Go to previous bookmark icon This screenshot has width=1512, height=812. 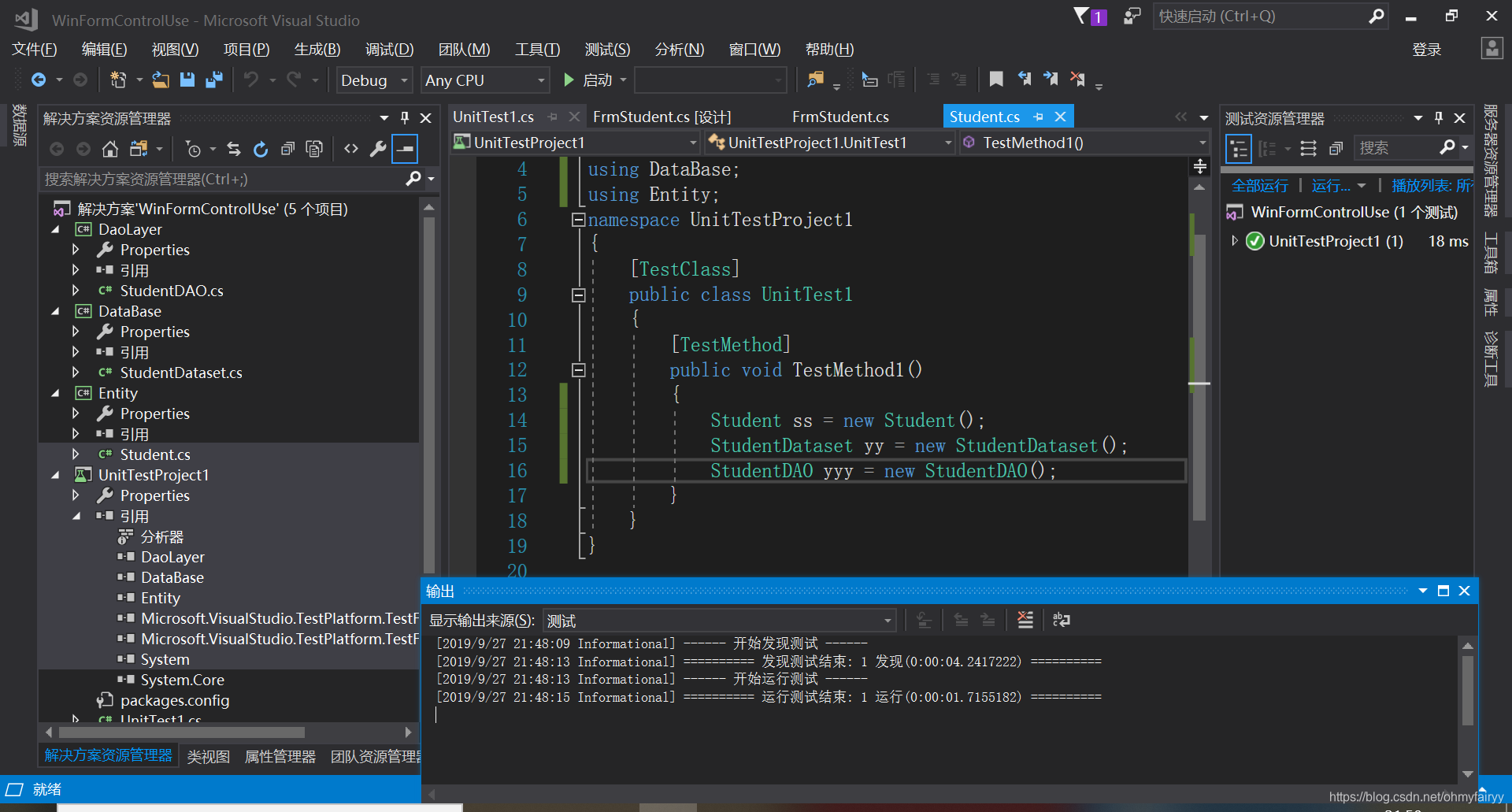(x=1024, y=79)
